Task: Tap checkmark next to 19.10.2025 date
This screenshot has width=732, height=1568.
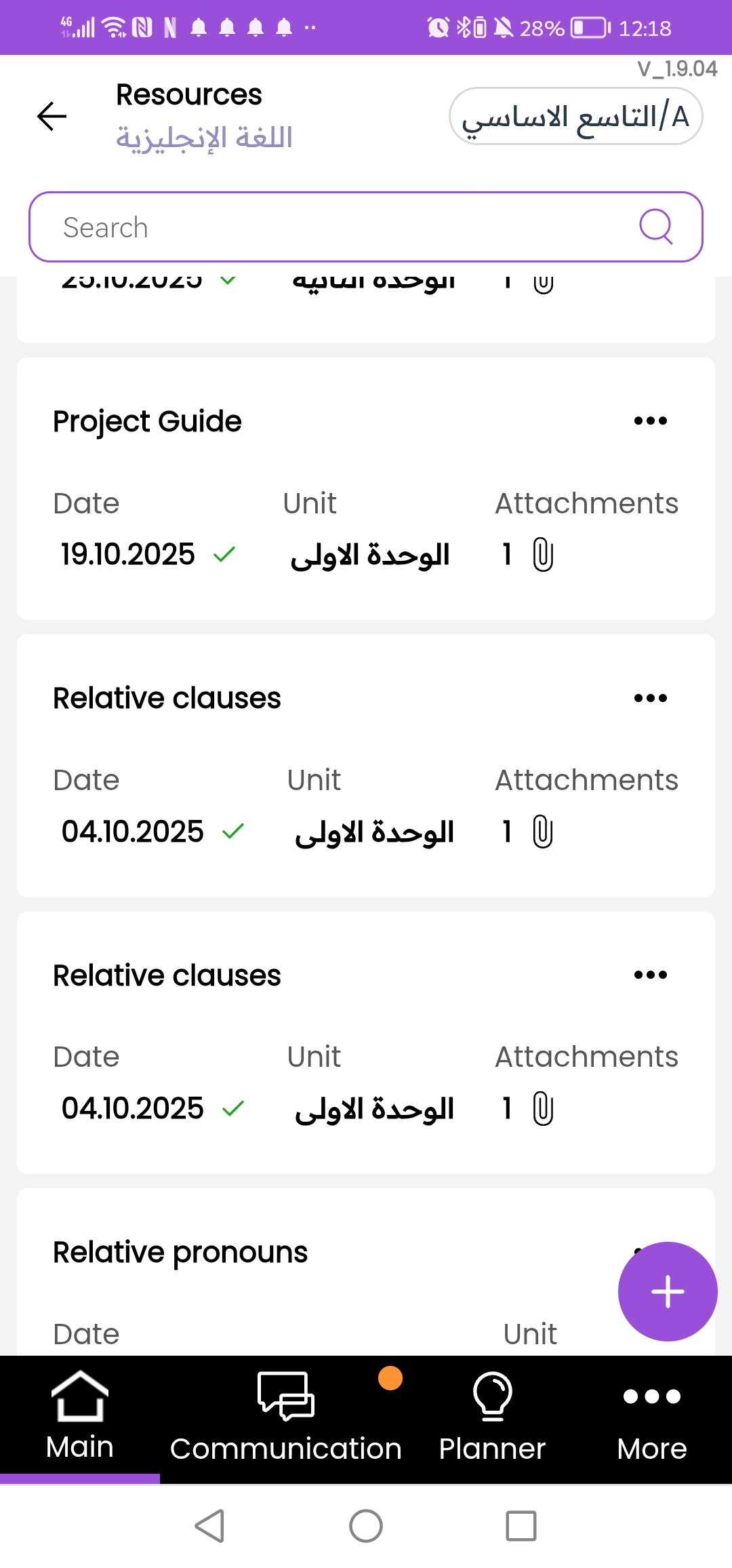Action: click(x=224, y=555)
